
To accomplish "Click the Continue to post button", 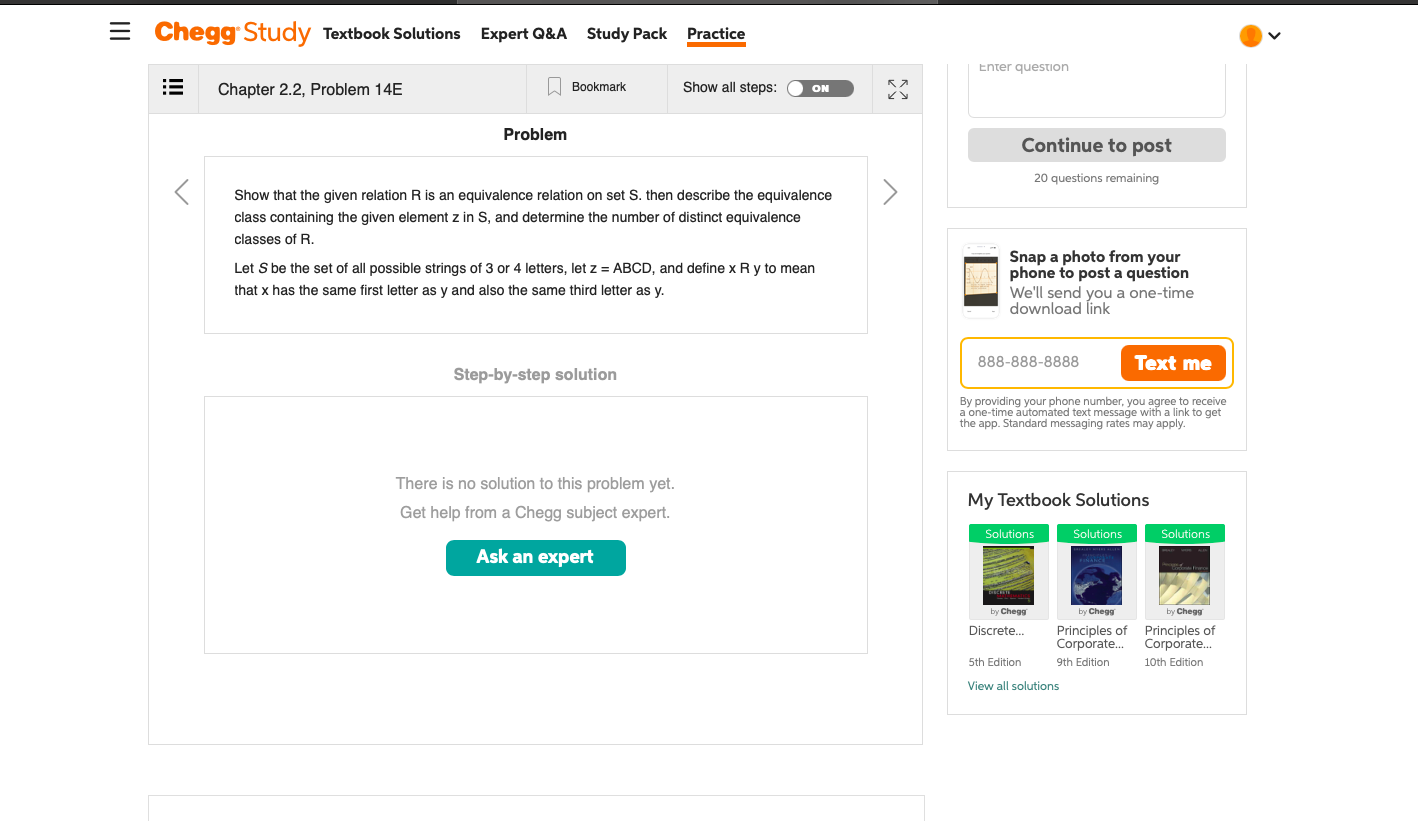I will point(1097,145).
